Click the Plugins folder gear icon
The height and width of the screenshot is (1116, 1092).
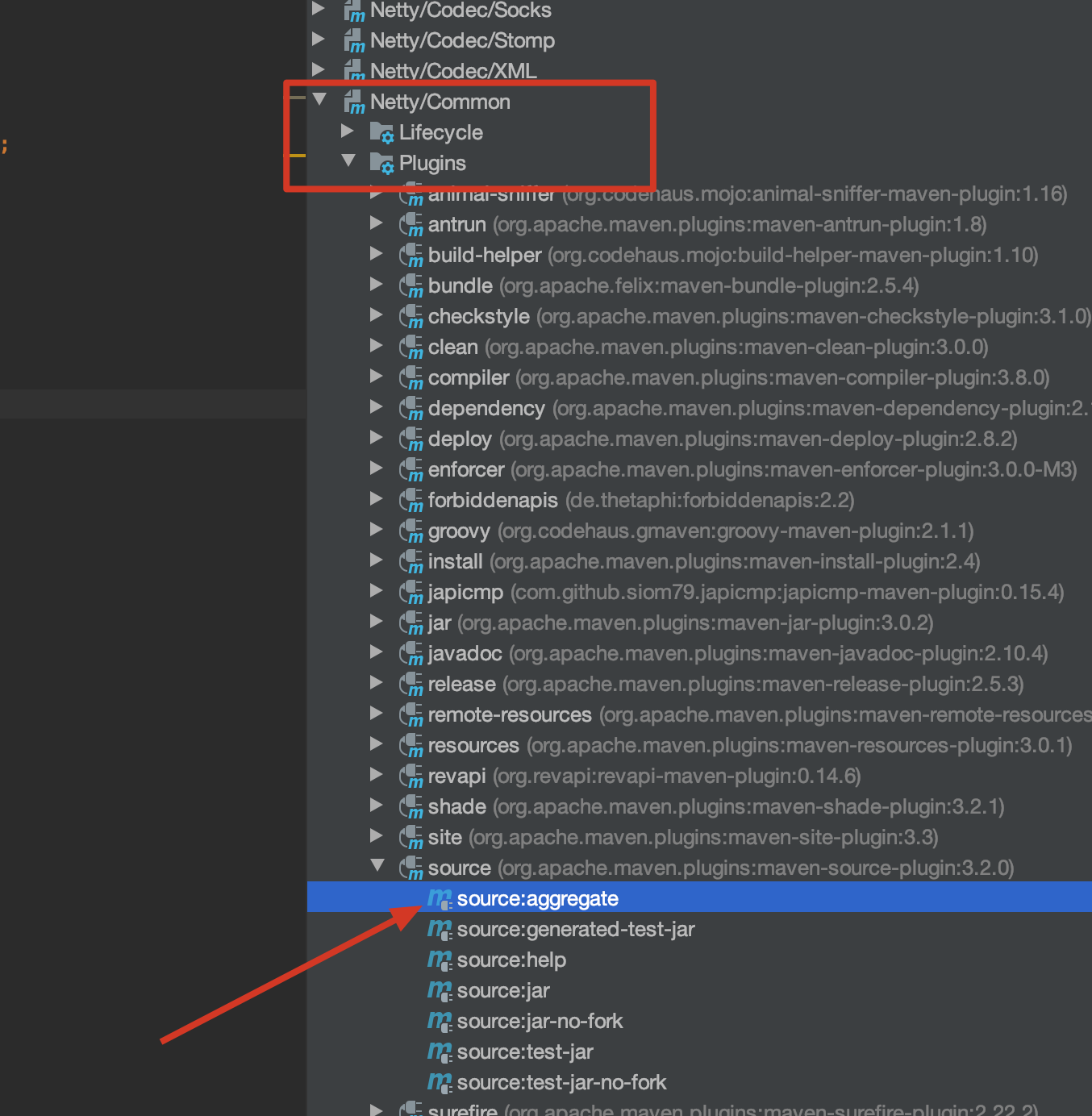point(381,163)
